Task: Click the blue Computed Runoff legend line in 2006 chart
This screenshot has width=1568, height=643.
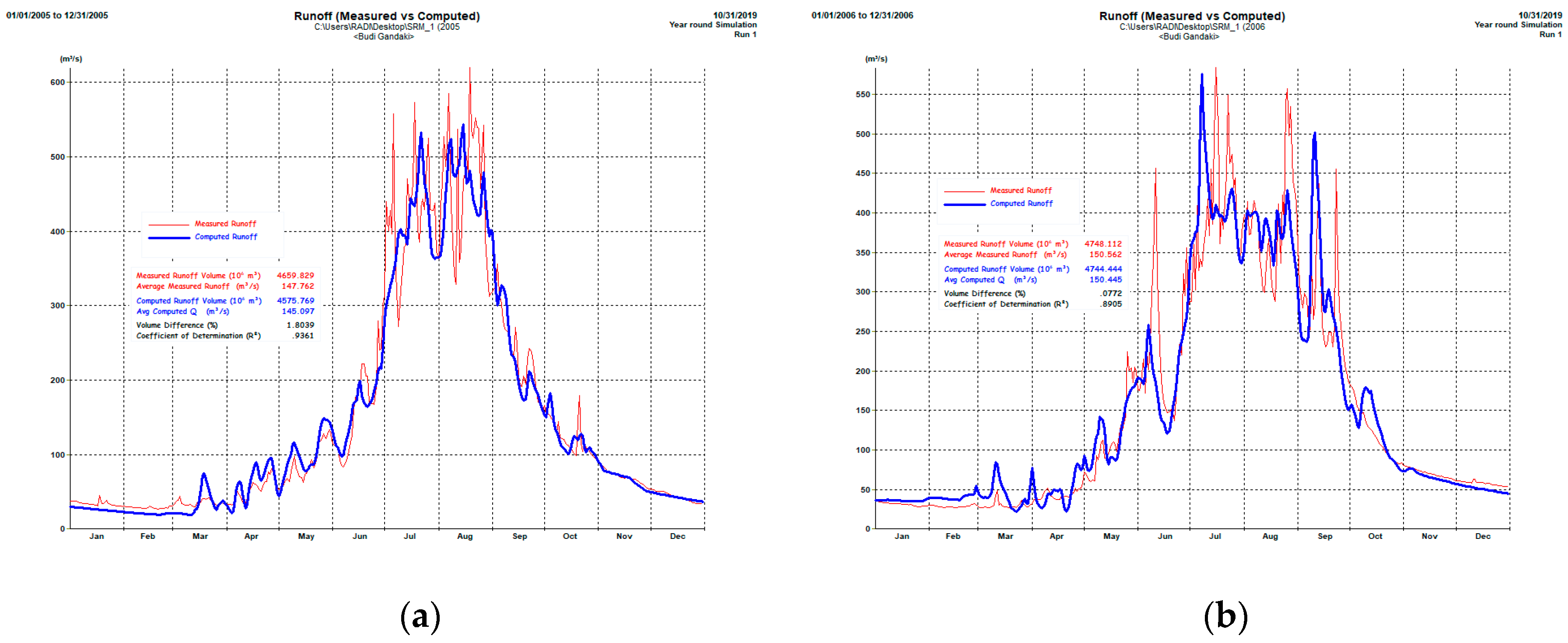Action: (965, 204)
